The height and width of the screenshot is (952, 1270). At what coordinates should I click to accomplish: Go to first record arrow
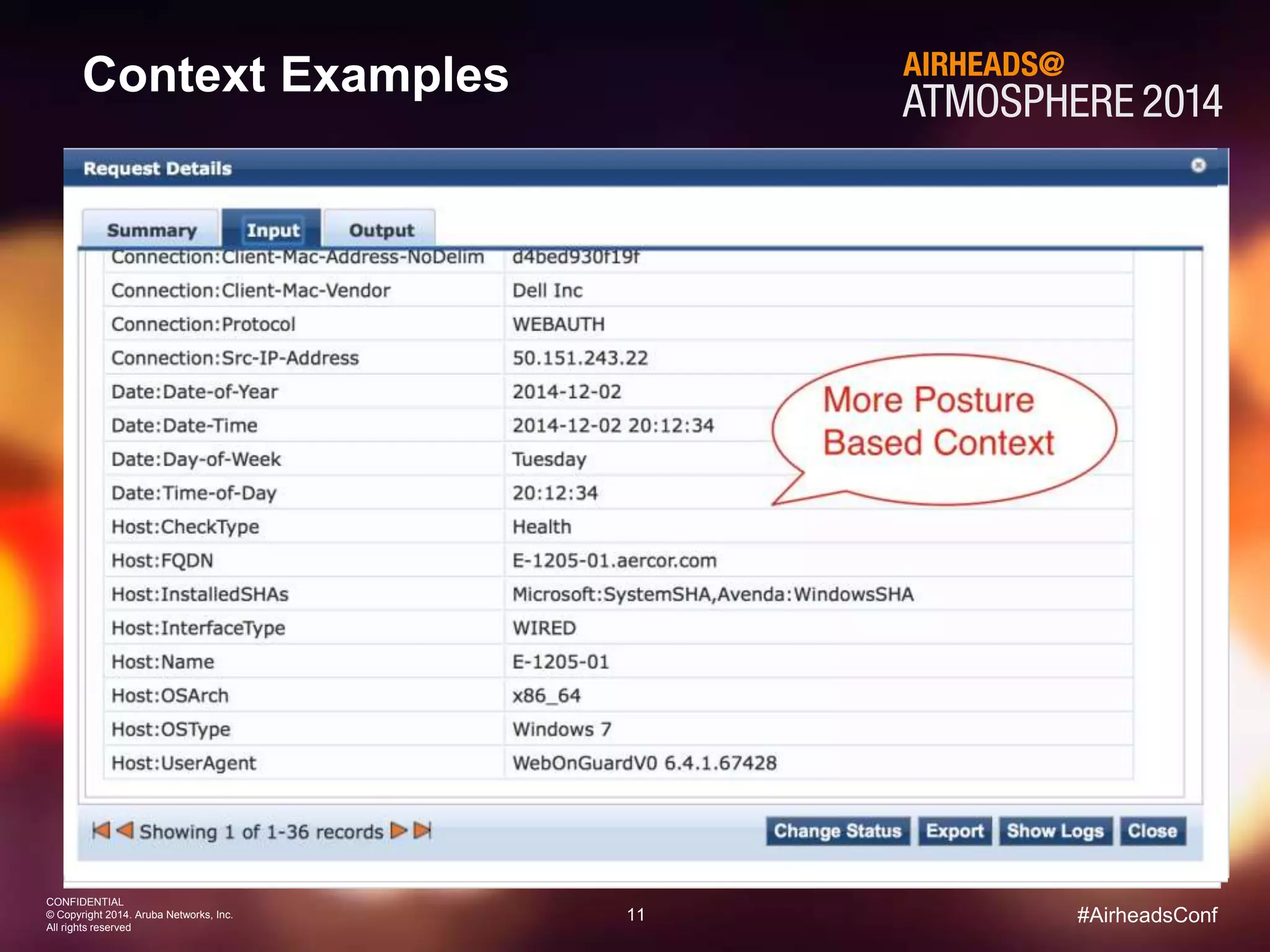click(101, 831)
